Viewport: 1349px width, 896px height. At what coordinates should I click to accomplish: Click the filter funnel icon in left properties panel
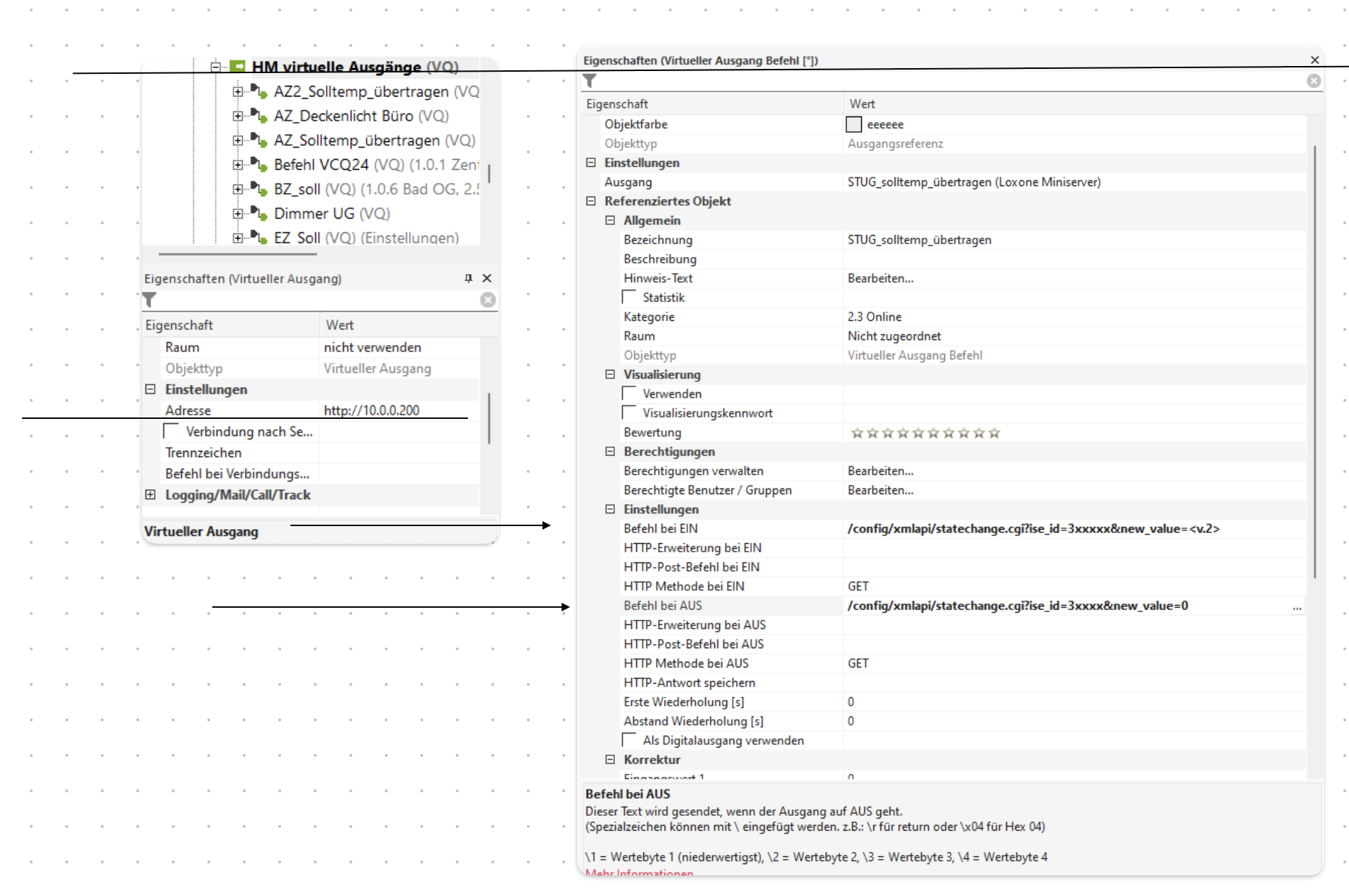click(x=149, y=300)
